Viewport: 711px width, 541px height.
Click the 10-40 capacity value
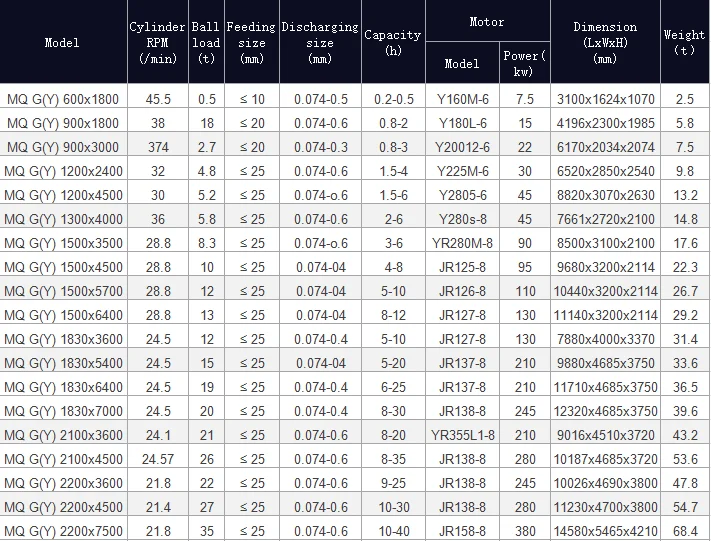pos(393,531)
